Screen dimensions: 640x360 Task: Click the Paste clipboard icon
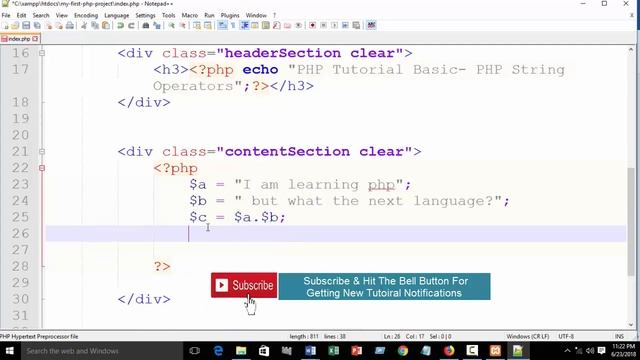click(x=106, y=25)
